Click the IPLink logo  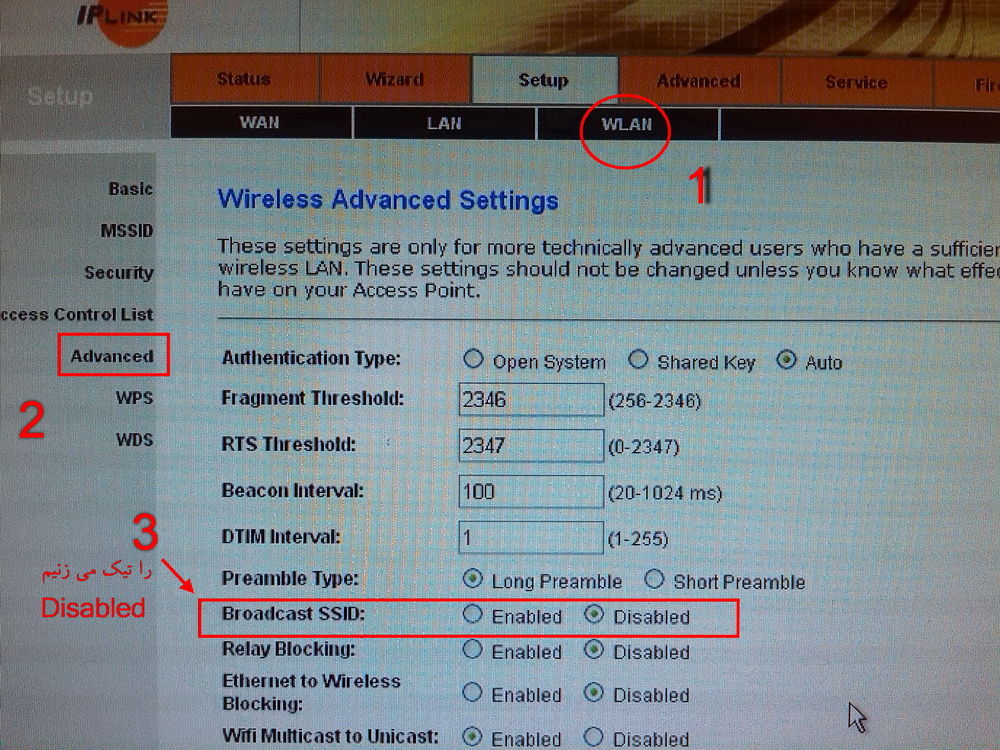120,19
